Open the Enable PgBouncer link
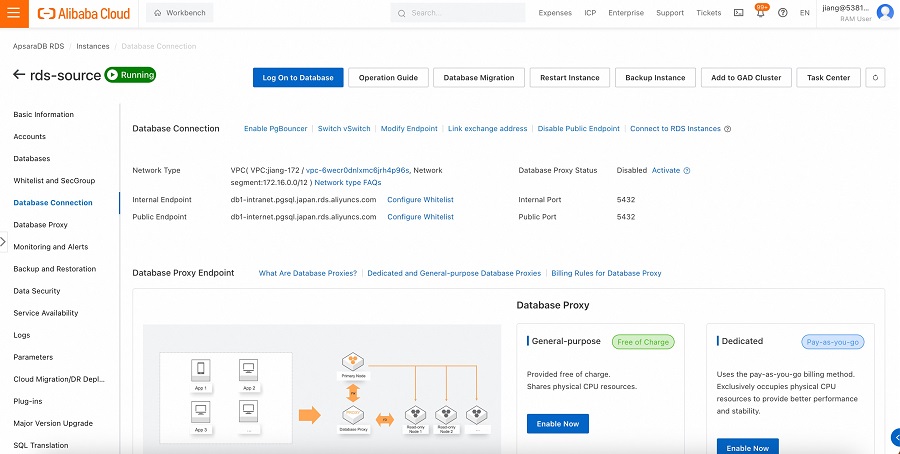900x454 pixels. (276, 129)
